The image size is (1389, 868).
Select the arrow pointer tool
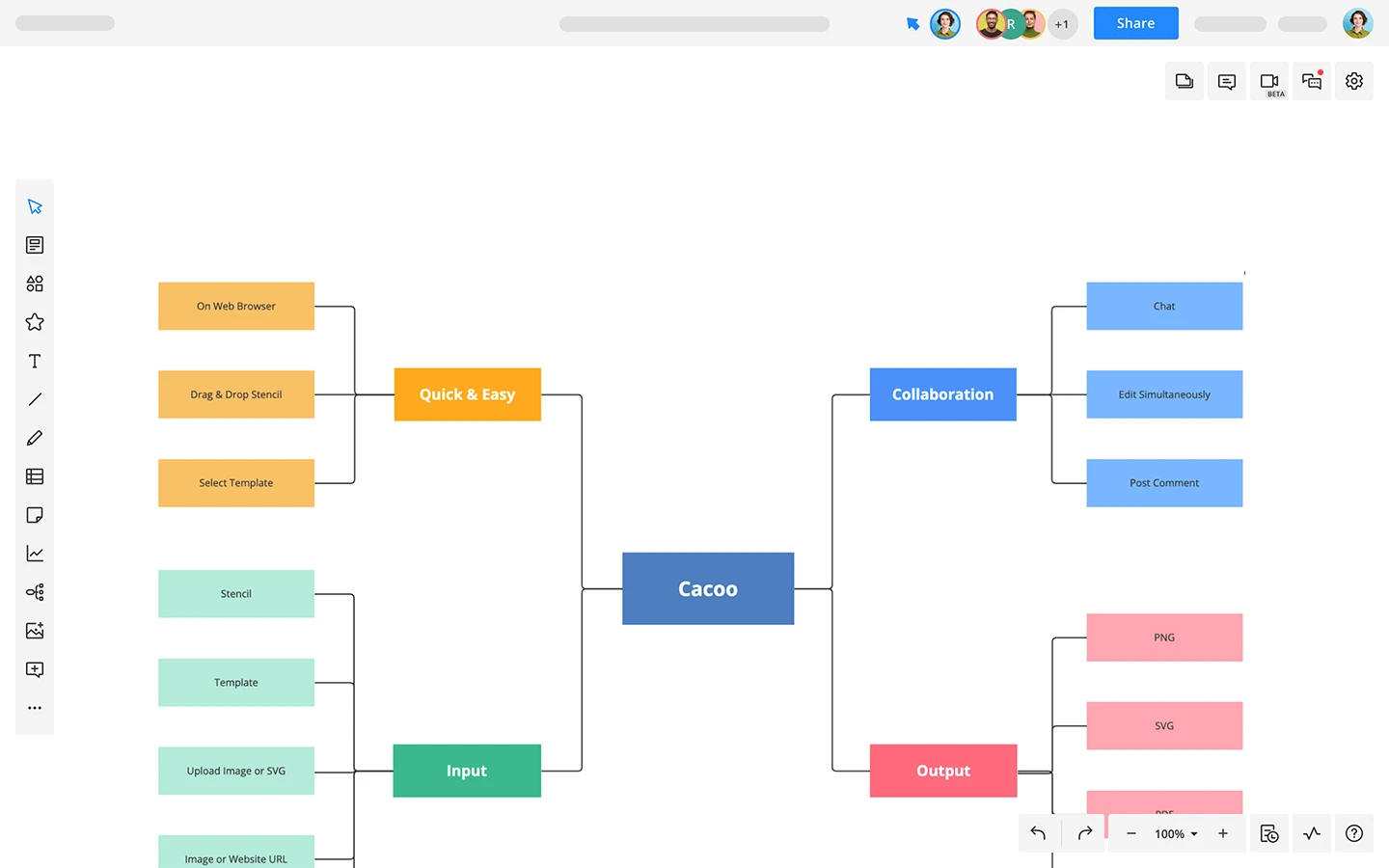(35, 206)
